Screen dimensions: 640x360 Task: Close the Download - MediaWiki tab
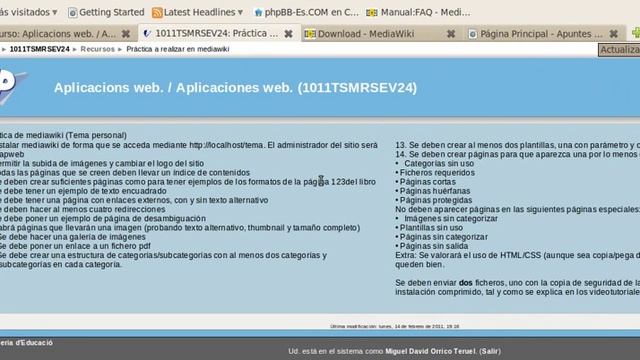(451, 34)
